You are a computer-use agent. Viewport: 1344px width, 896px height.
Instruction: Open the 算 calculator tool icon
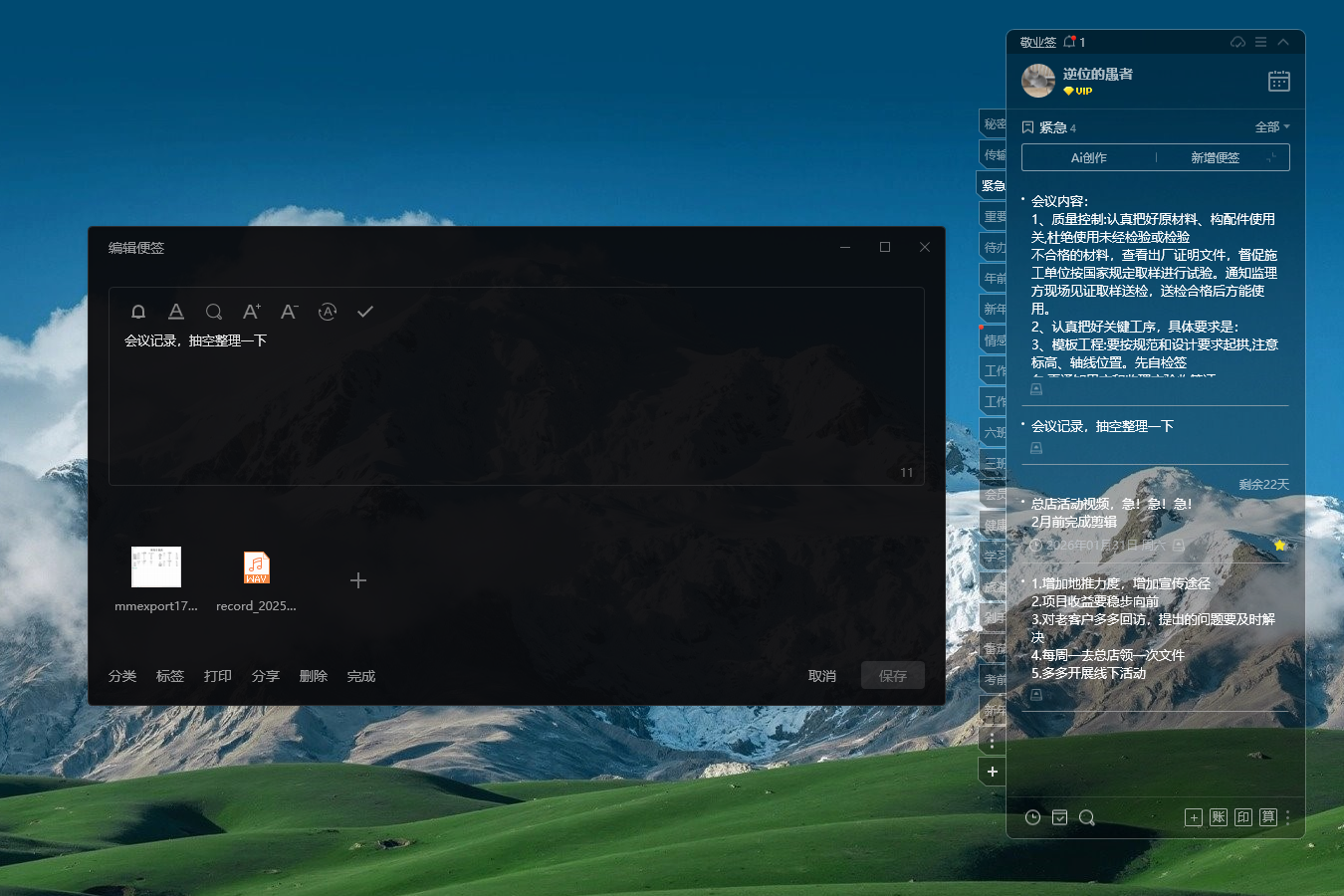(1267, 817)
